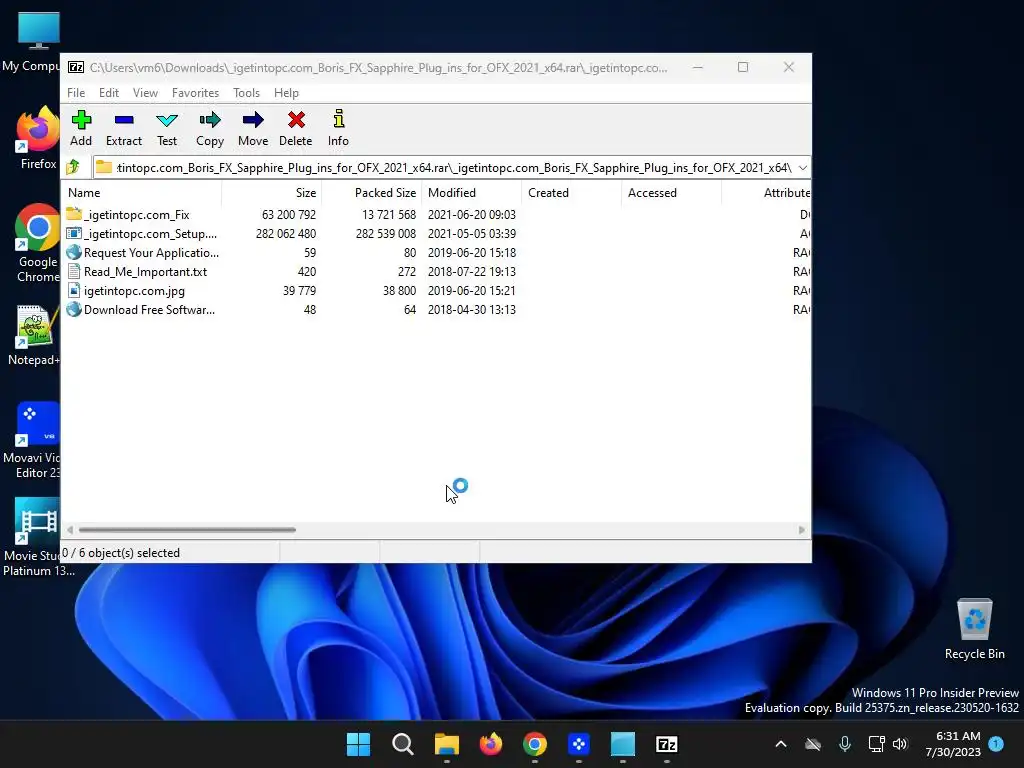Click the Move toolbar icon
This screenshot has width=1024, height=768.
pyautogui.click(x=253, y=120)
